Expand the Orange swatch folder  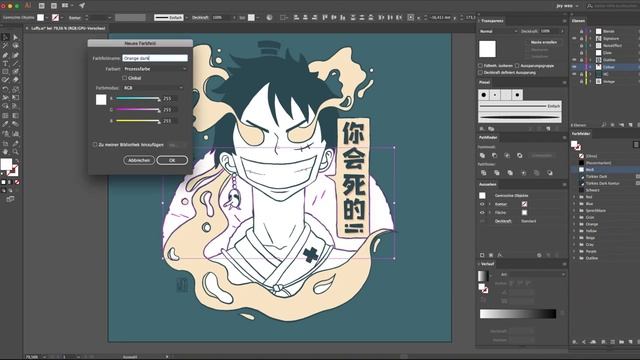(574, 224)
